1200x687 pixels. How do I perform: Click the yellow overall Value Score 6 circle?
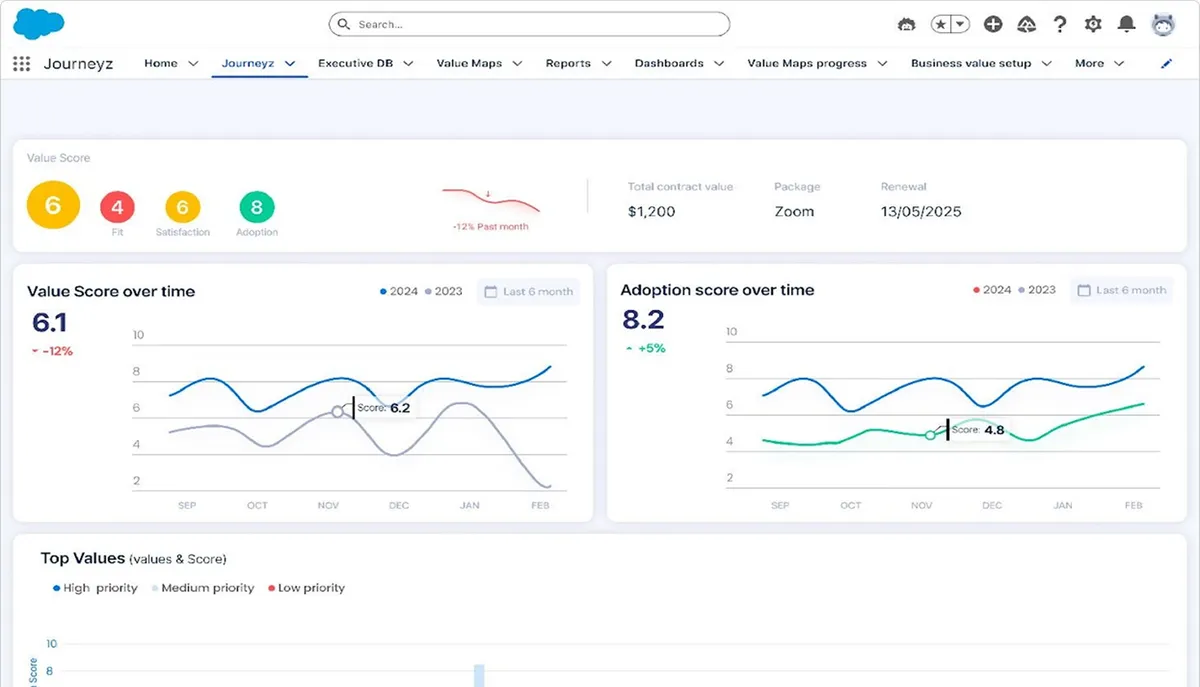[x=53, y=205]
